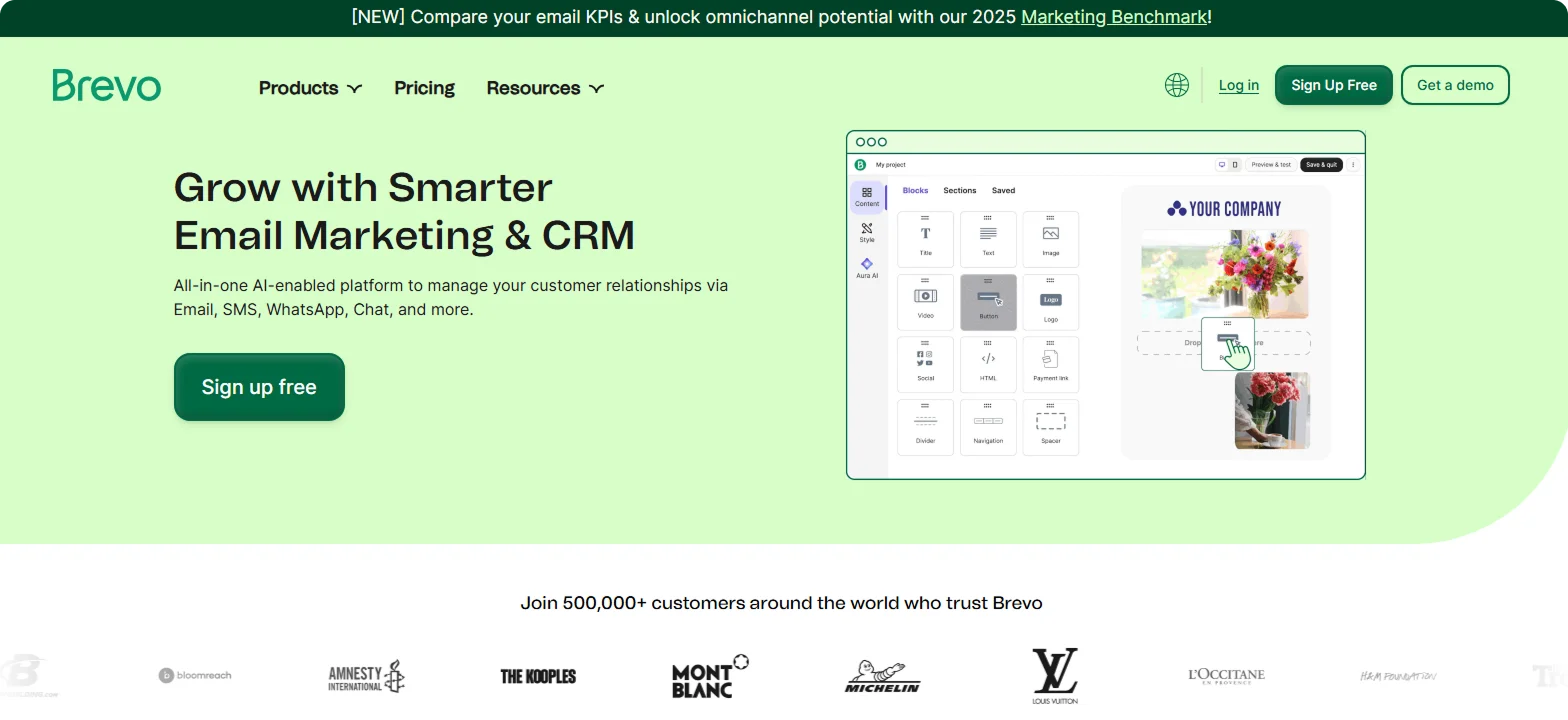Click the mobile preview icon in editor
Viewport: 1568px width, 720px height.
pos(1235,165)
